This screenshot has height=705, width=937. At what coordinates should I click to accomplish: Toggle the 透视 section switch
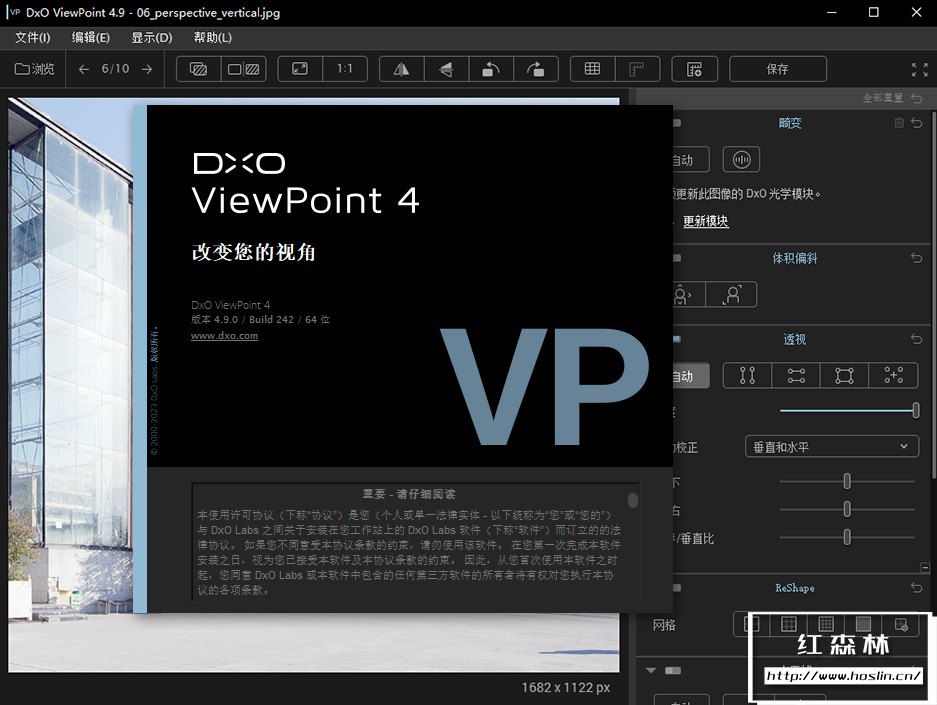[x=677, y=339]
